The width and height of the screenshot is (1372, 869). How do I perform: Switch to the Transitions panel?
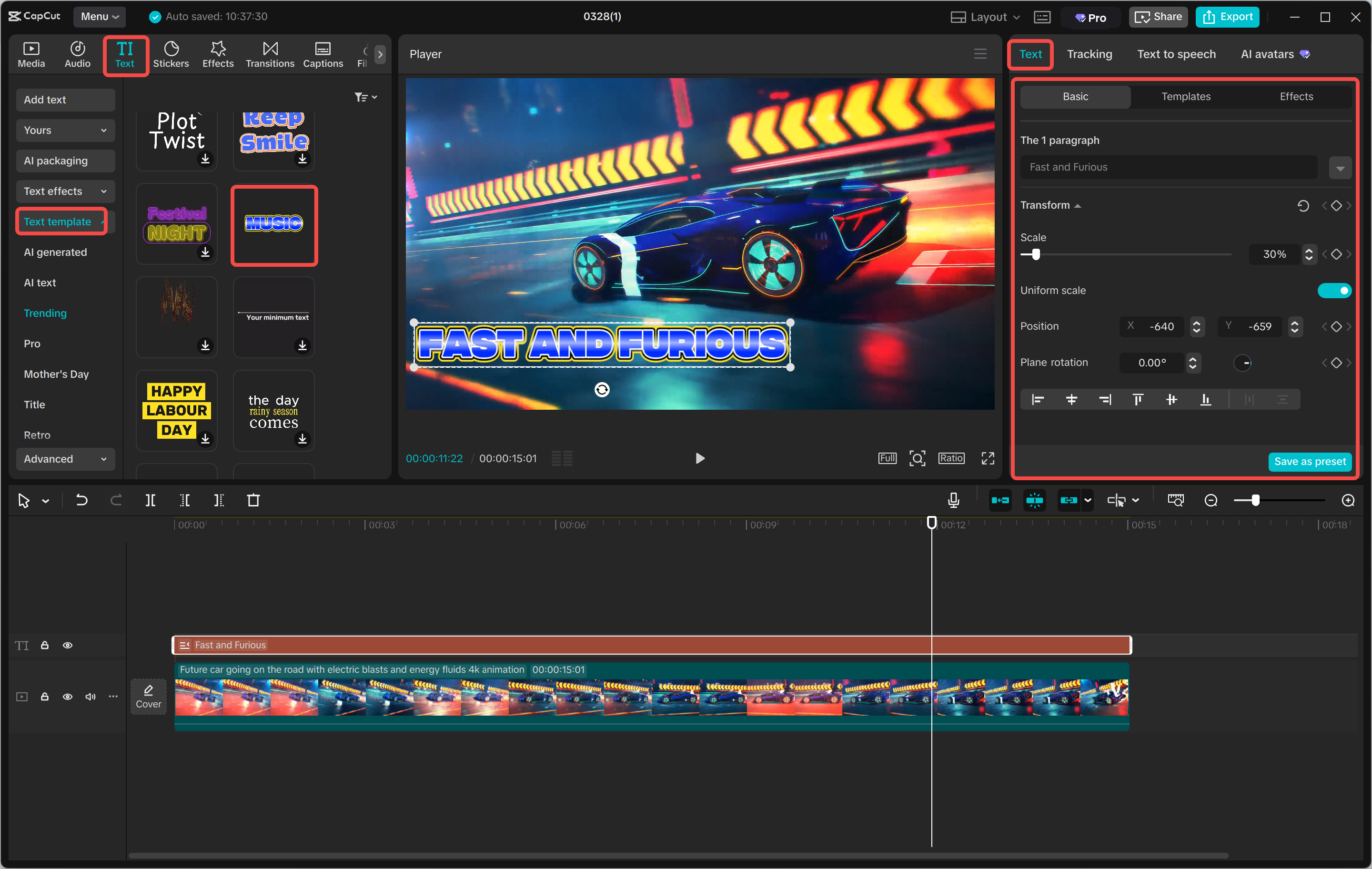pos(270,54)
